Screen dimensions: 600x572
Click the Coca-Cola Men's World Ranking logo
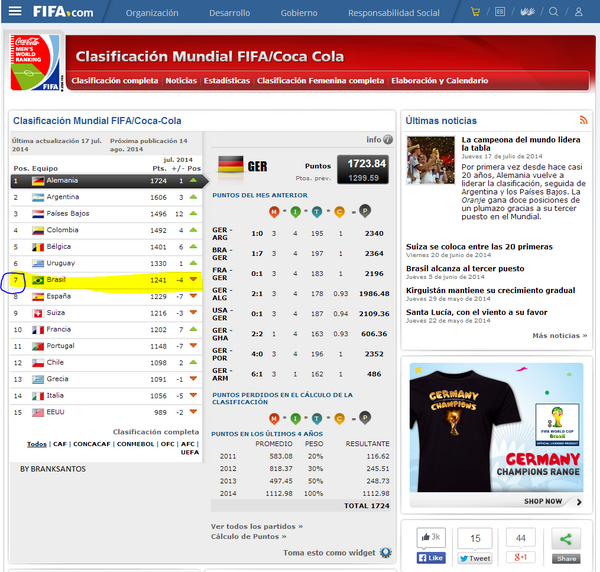35,62
